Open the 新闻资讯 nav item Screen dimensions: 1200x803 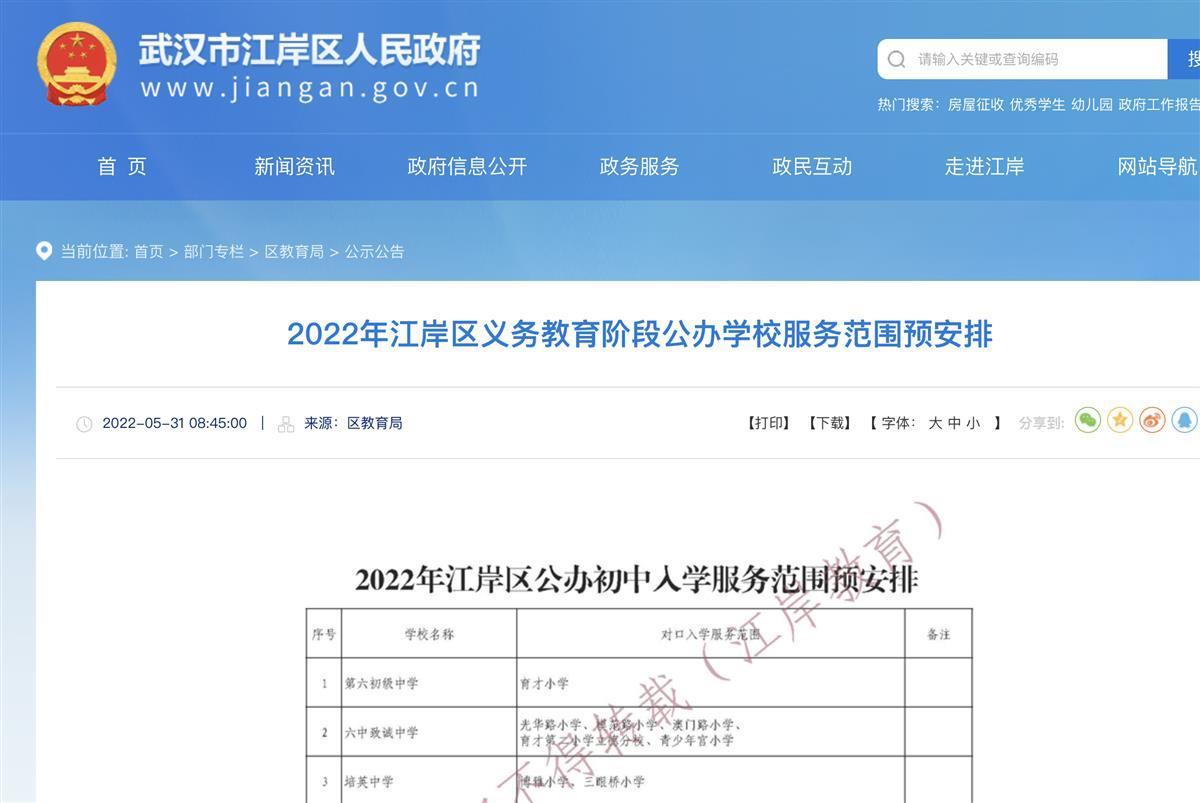coord(294,167)
